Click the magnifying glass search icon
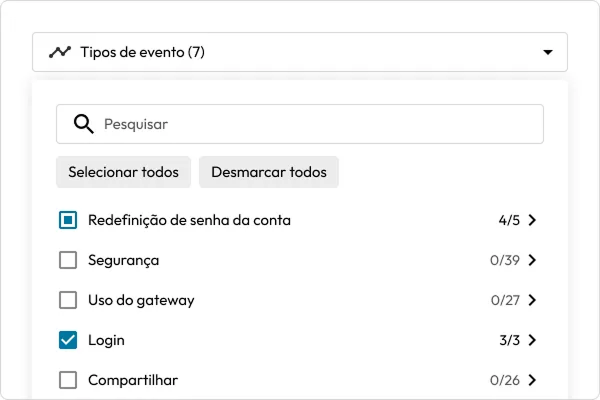 tap(83, 124)
